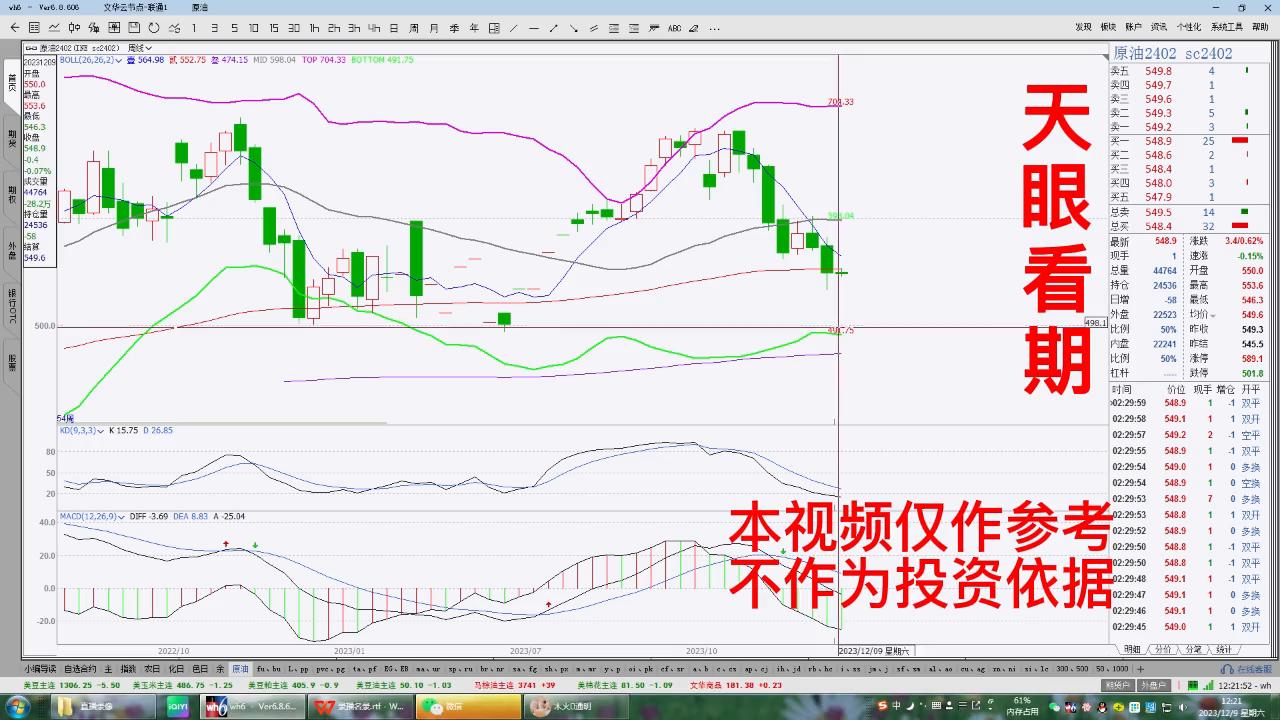
Task: Set chart period to 1 minute
Action: (x=194, y=28)
